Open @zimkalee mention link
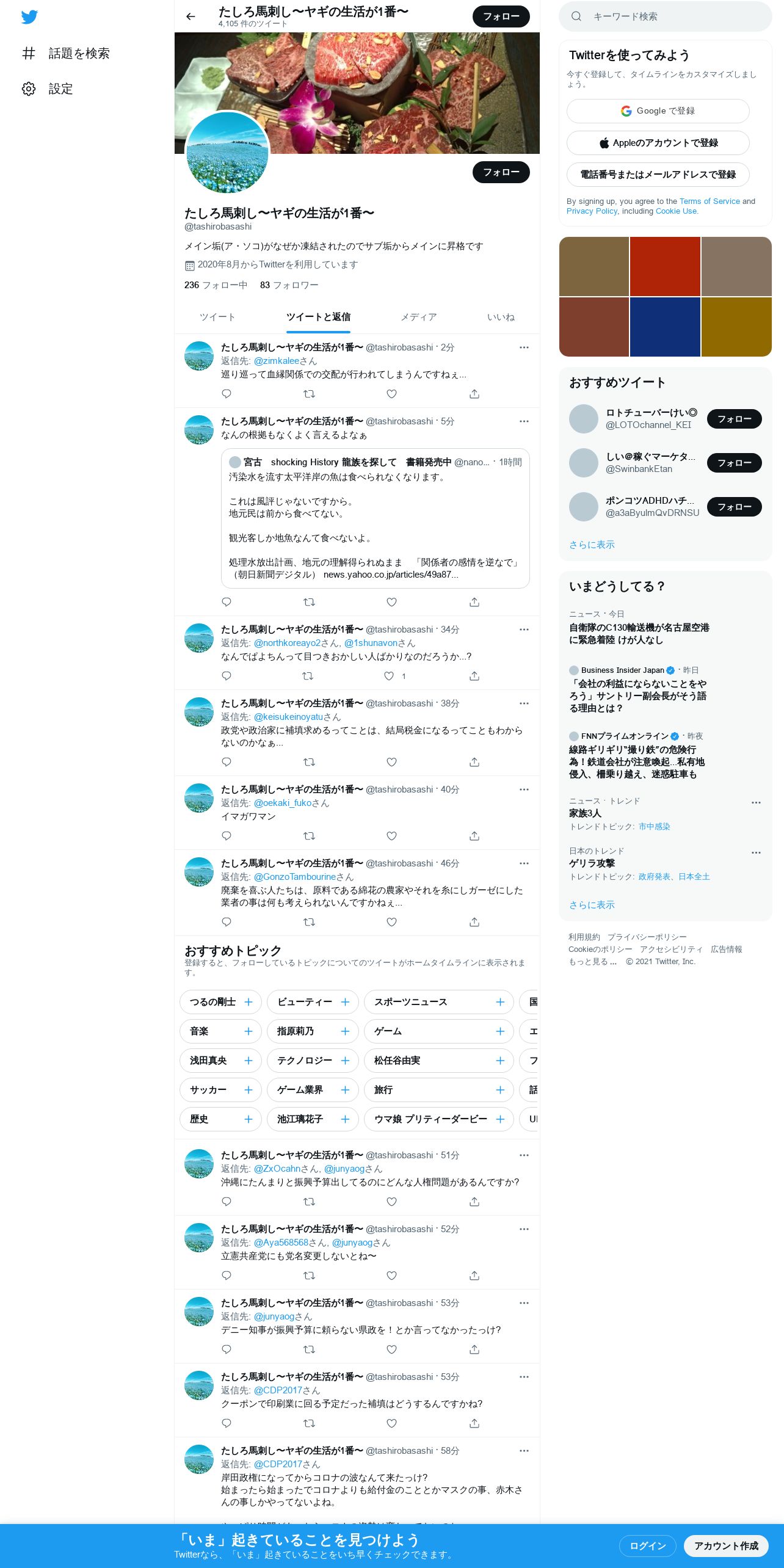 click(x=277, y=361)
